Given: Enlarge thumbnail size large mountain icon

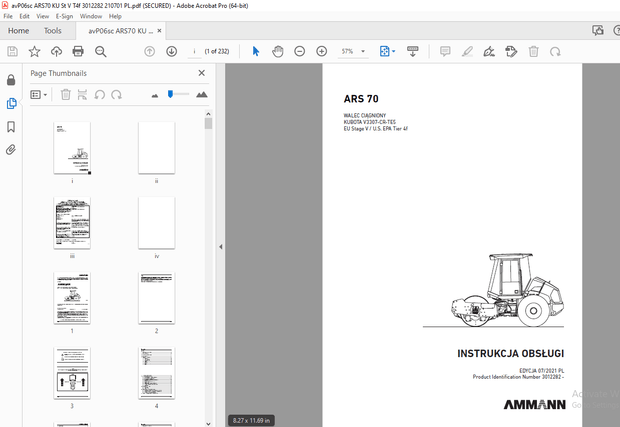Looking at the screenshot, I should (x=202, y=94).
